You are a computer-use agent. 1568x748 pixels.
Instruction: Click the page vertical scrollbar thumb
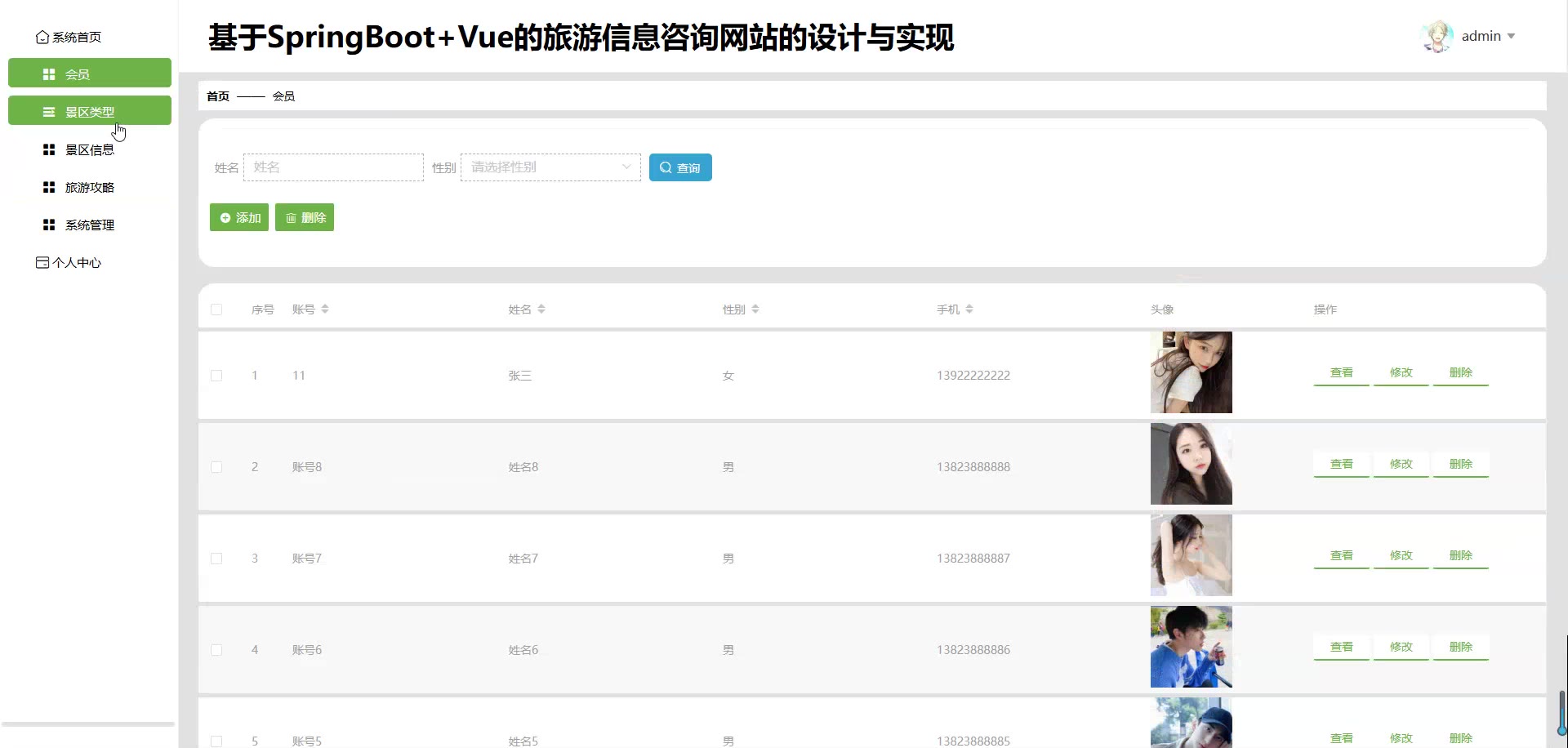[1562, 712]
